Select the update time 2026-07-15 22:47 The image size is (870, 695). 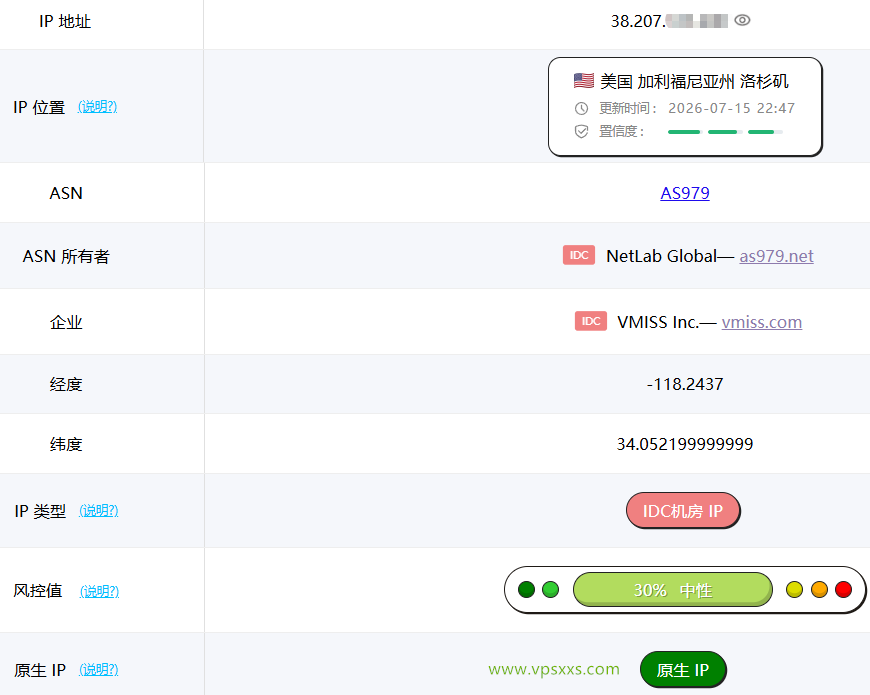pyautogui.click(x=731, y=108)
